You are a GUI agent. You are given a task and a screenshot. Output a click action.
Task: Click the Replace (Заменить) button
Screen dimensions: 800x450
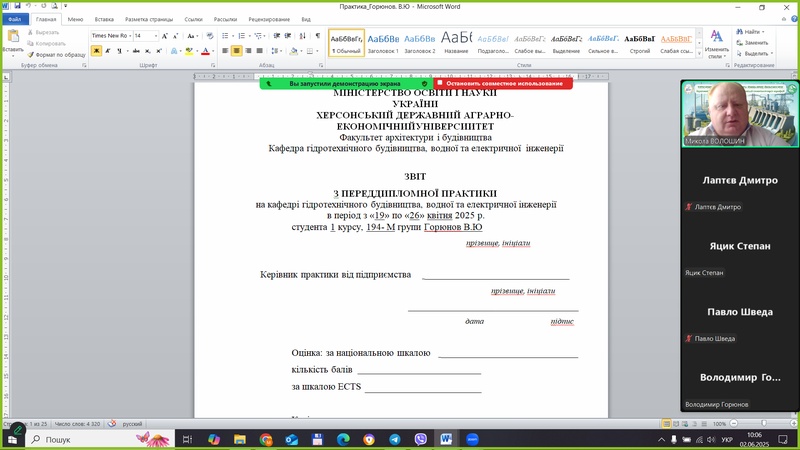[x=752, y=42]
